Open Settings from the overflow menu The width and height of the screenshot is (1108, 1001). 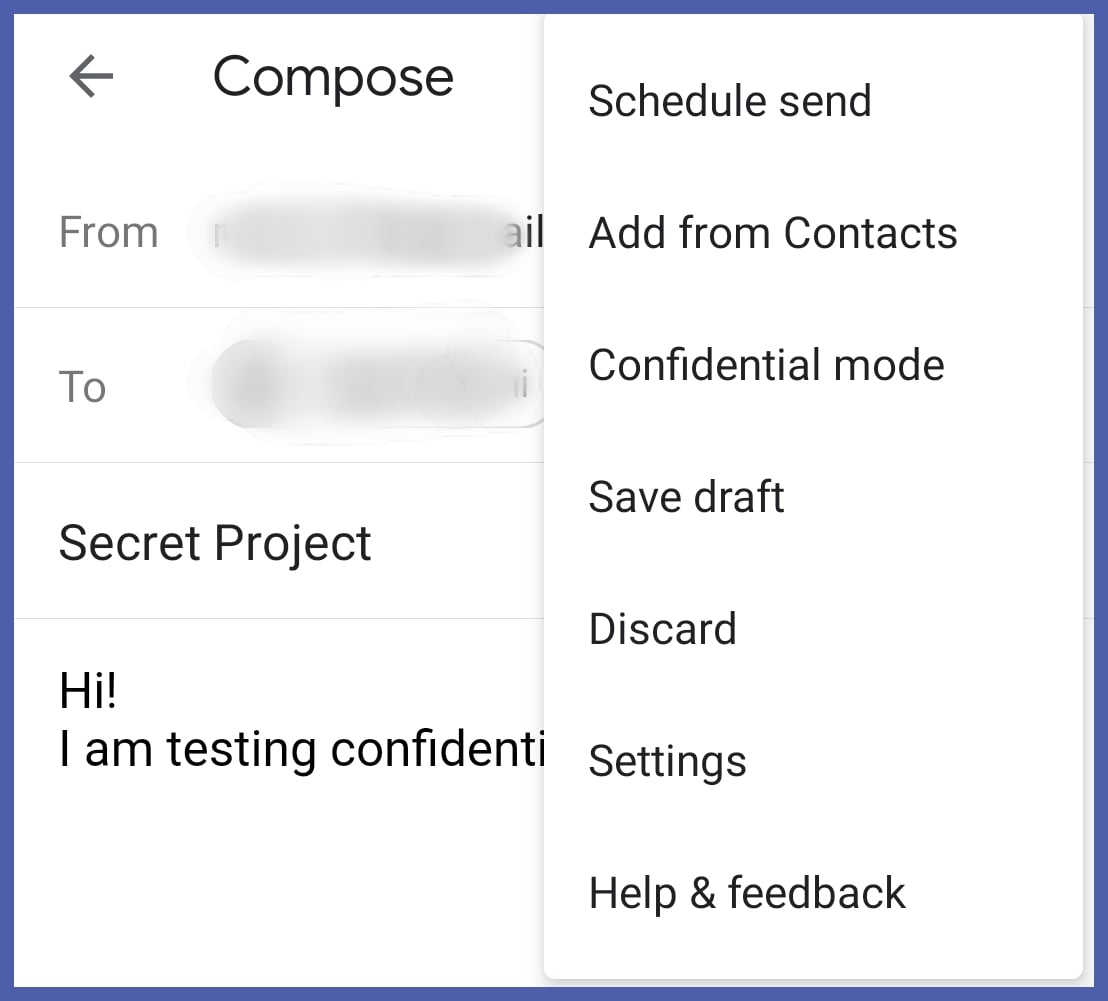click(667, 761)
